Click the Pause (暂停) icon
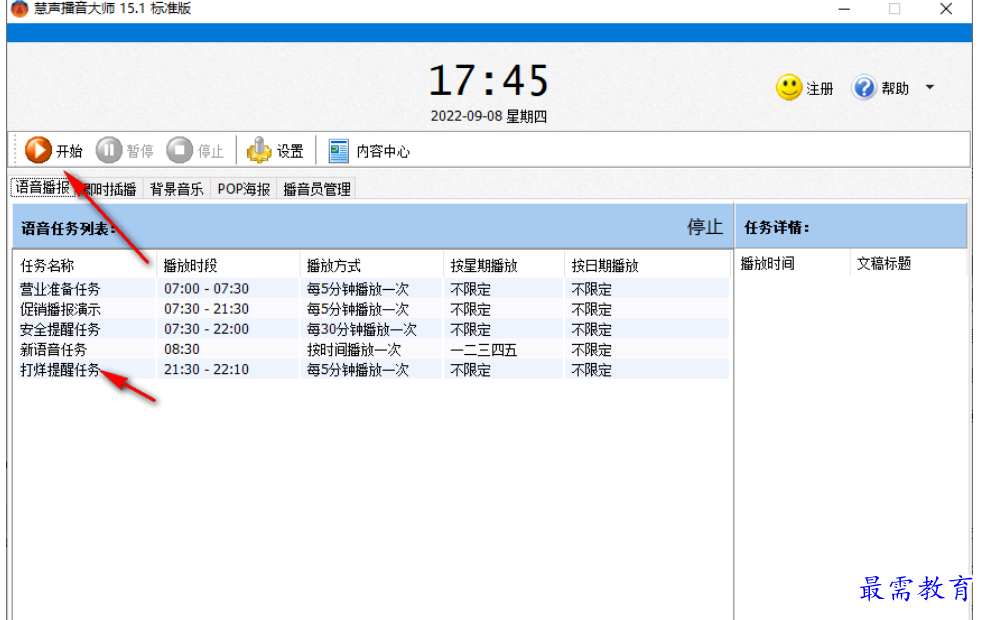Image resolution: width=981 pixels, height=620 pixels. [110, 151]
